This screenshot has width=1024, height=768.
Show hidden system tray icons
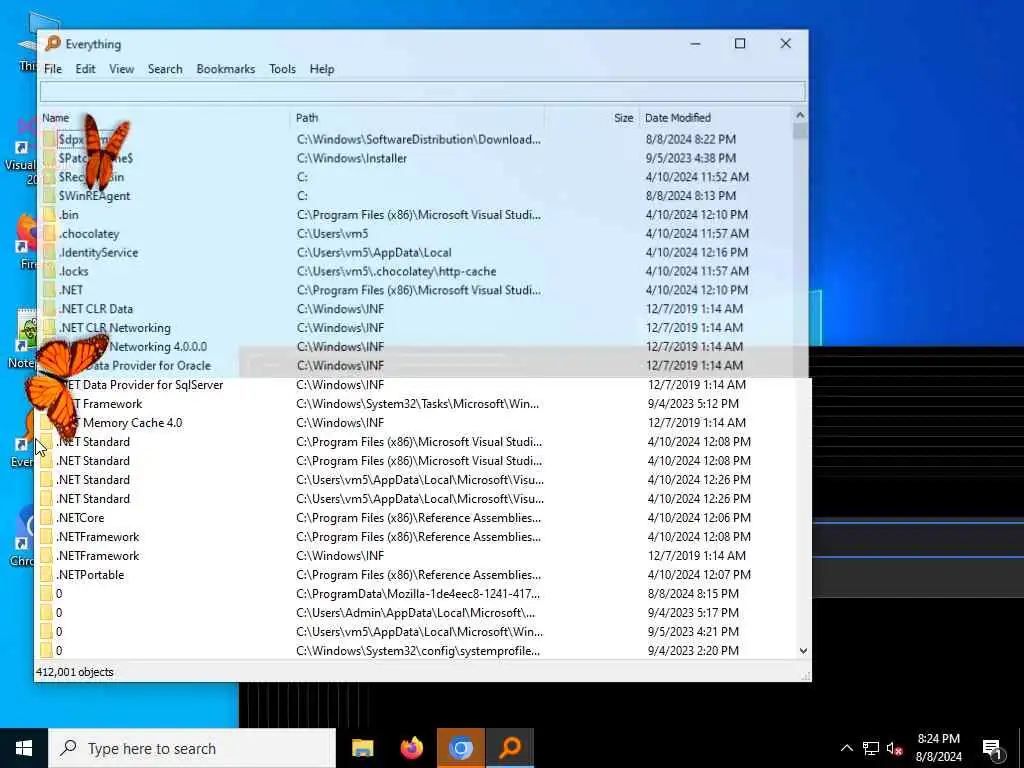[846, 748]
